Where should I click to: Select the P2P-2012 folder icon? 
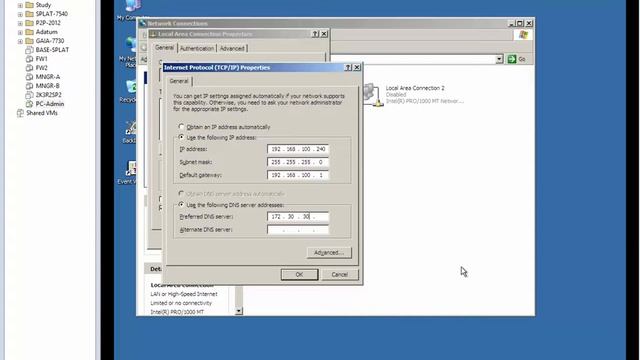(29, 23)
